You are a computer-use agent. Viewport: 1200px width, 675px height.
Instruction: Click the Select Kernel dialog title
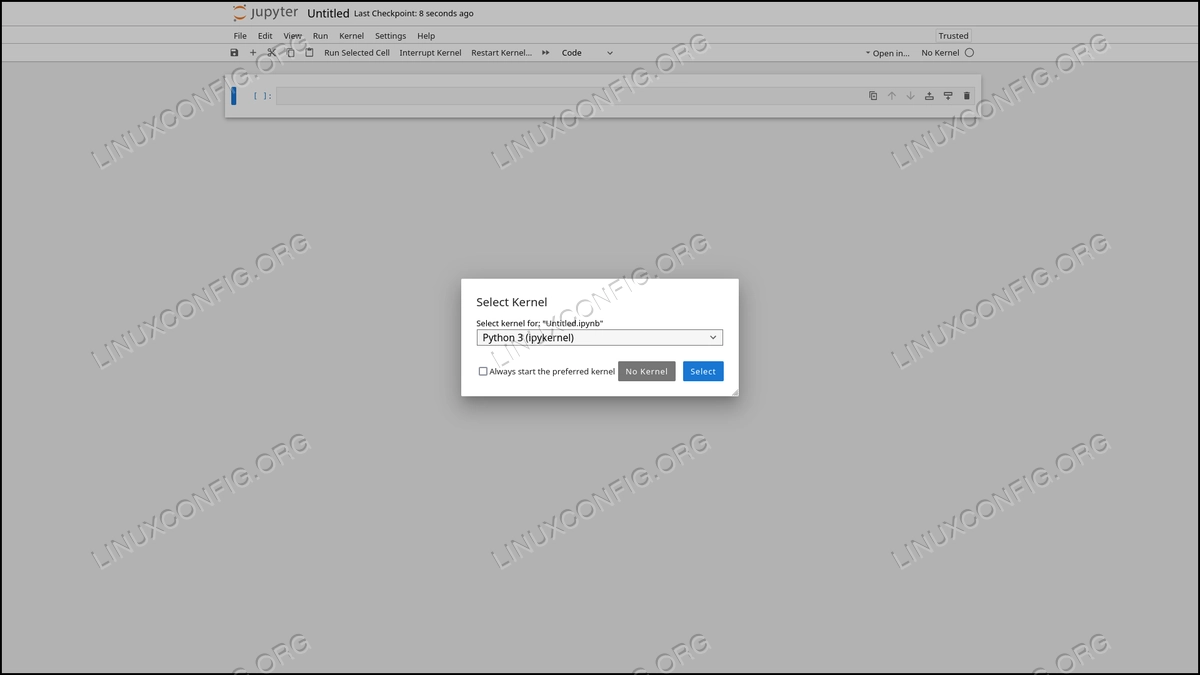[511, 302]
